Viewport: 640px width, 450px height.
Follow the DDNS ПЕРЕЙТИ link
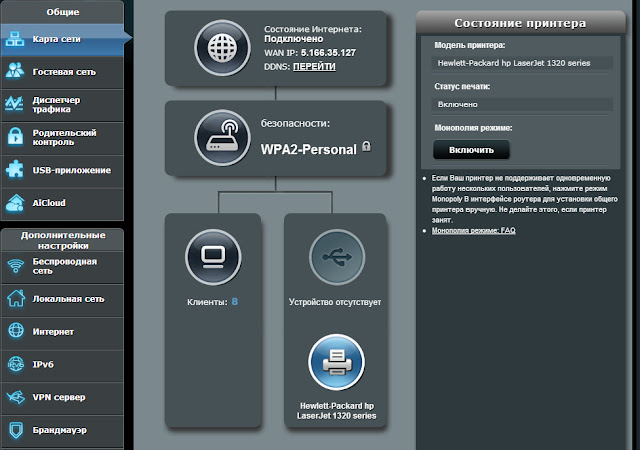pyautogui.click(x=314, y=67)
